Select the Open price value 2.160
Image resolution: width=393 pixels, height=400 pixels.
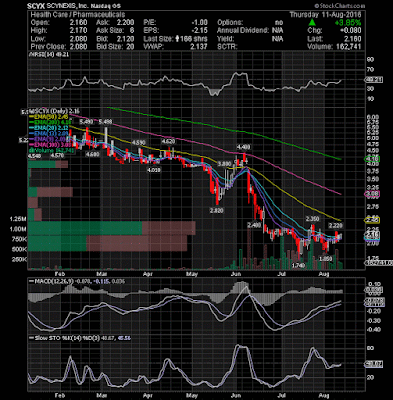click(78, 23)
